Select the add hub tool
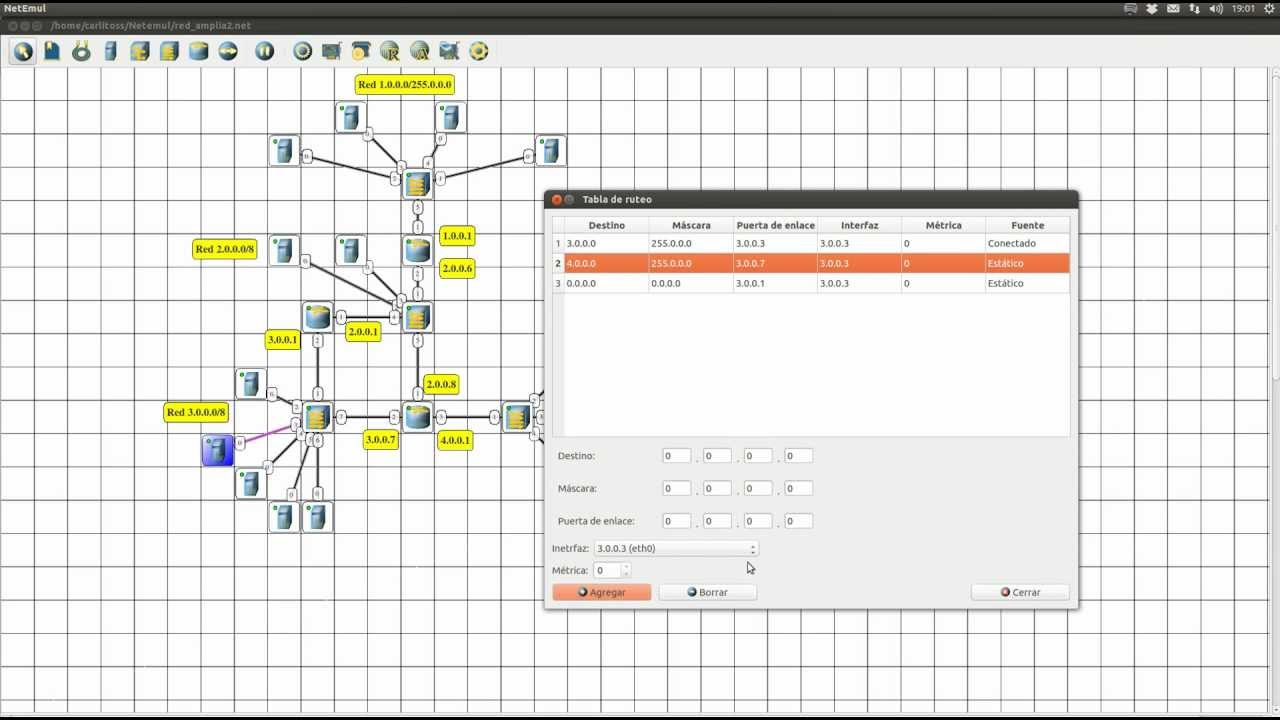 click(140, 51)
